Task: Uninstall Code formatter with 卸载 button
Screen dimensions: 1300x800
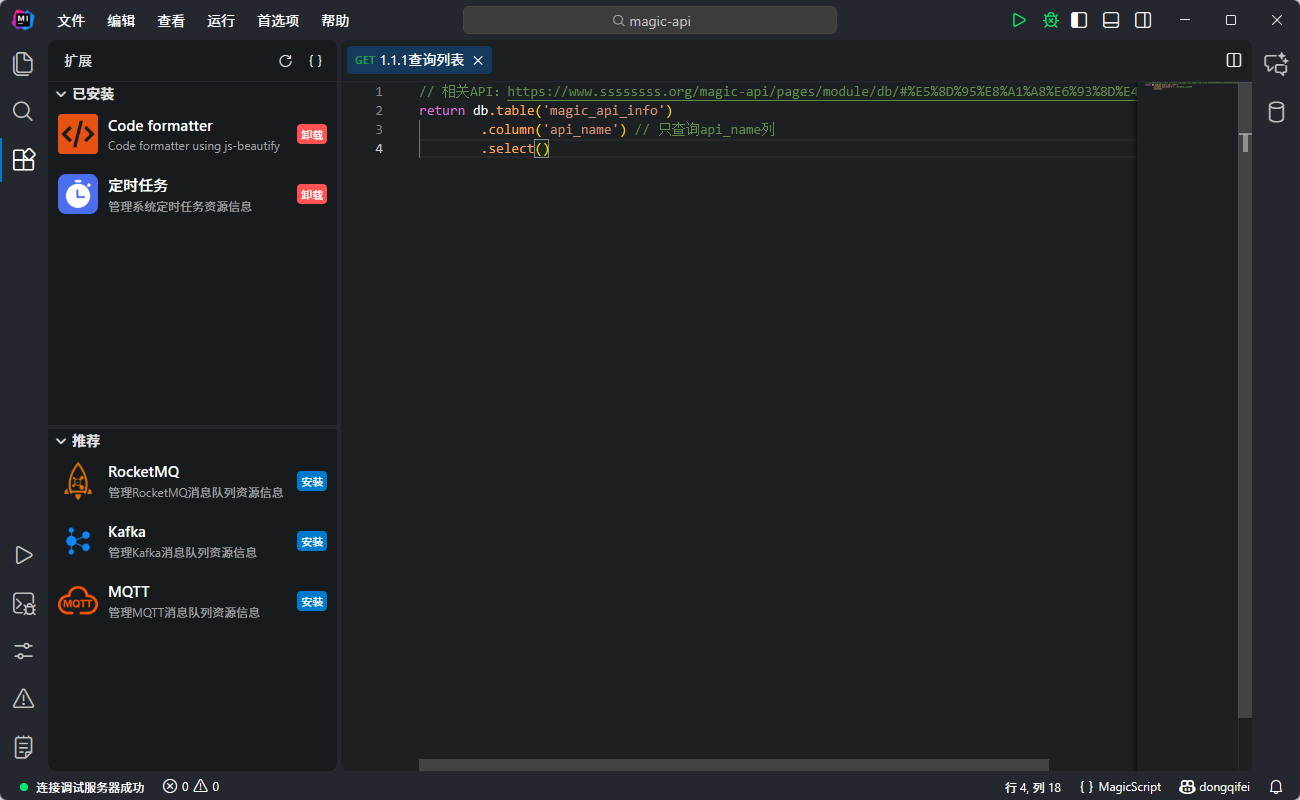Action: (312, 134)
